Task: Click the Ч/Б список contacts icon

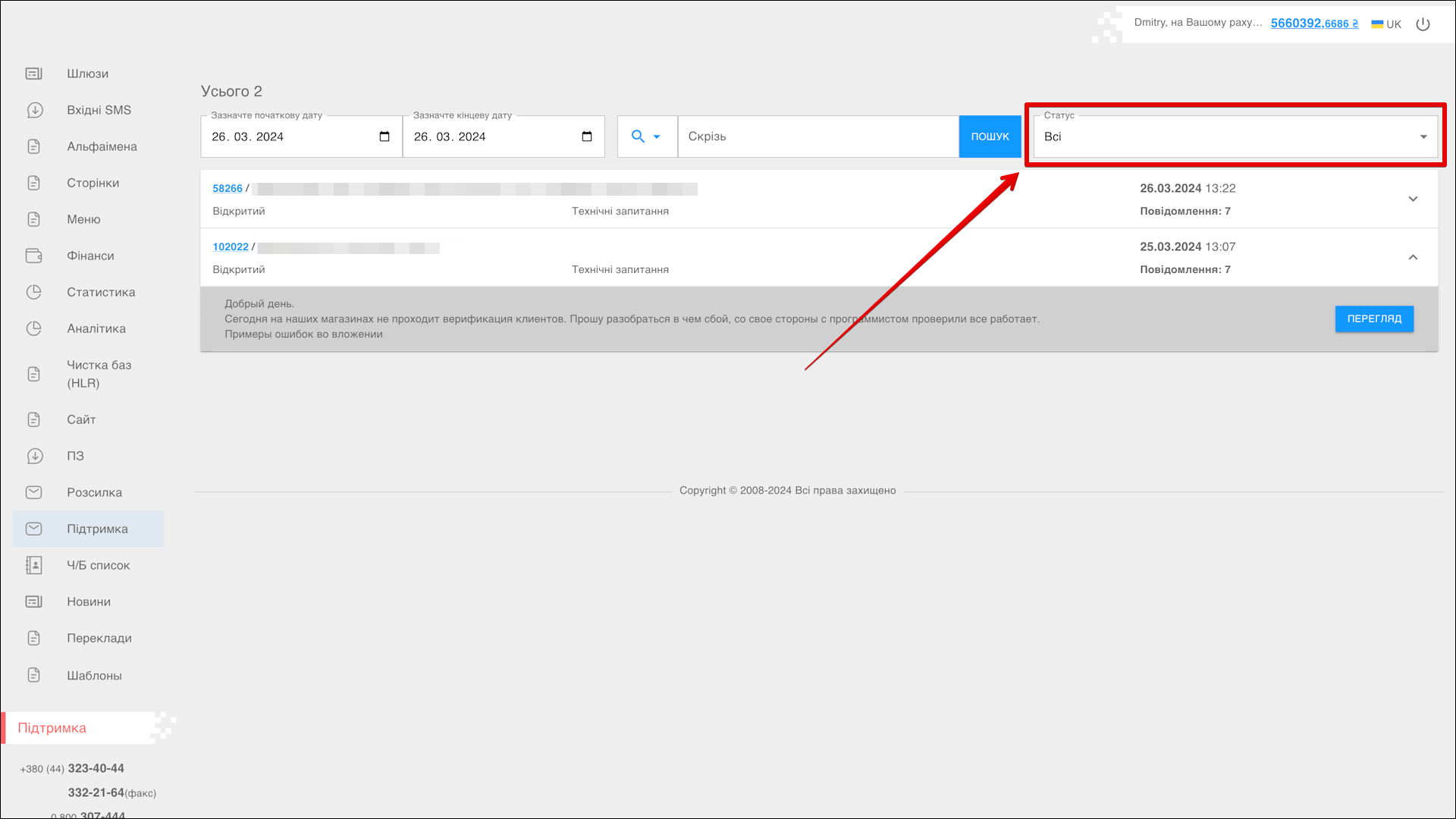Action: (x=34, y=565)
